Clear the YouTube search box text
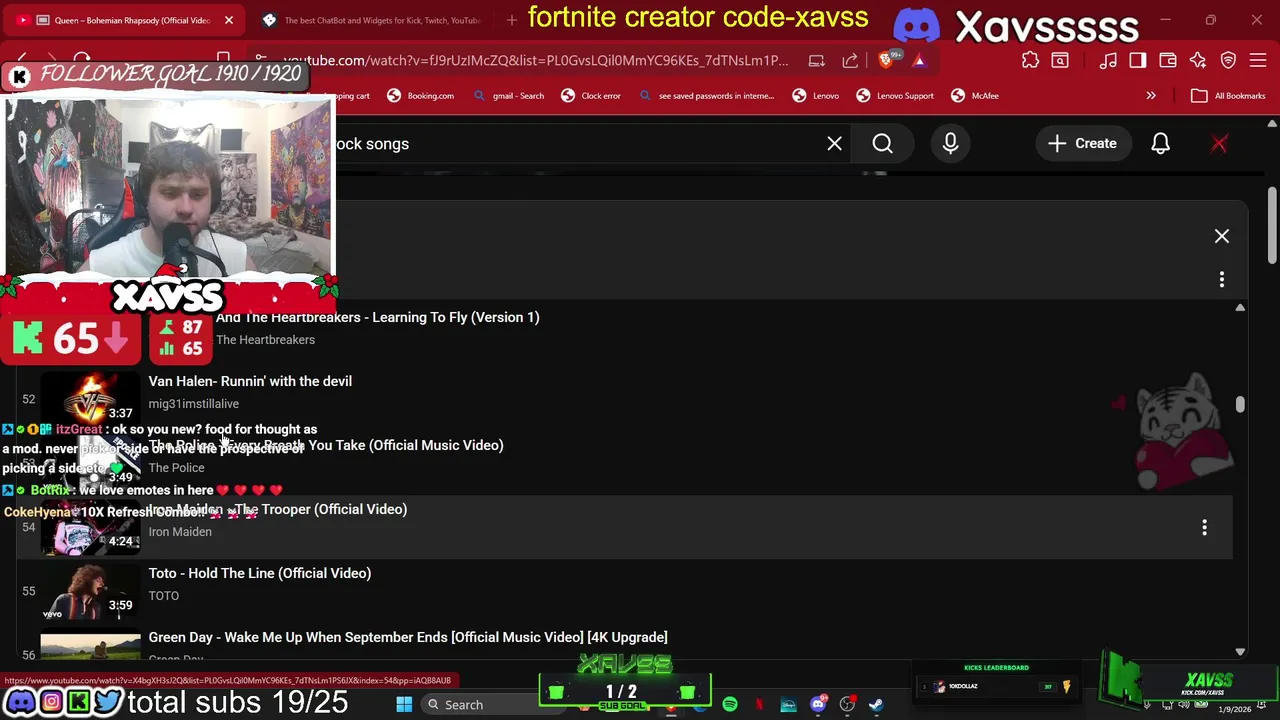The height and width of the screenshot is (720, 1280). pyautogui.click(x=834, y=143)
